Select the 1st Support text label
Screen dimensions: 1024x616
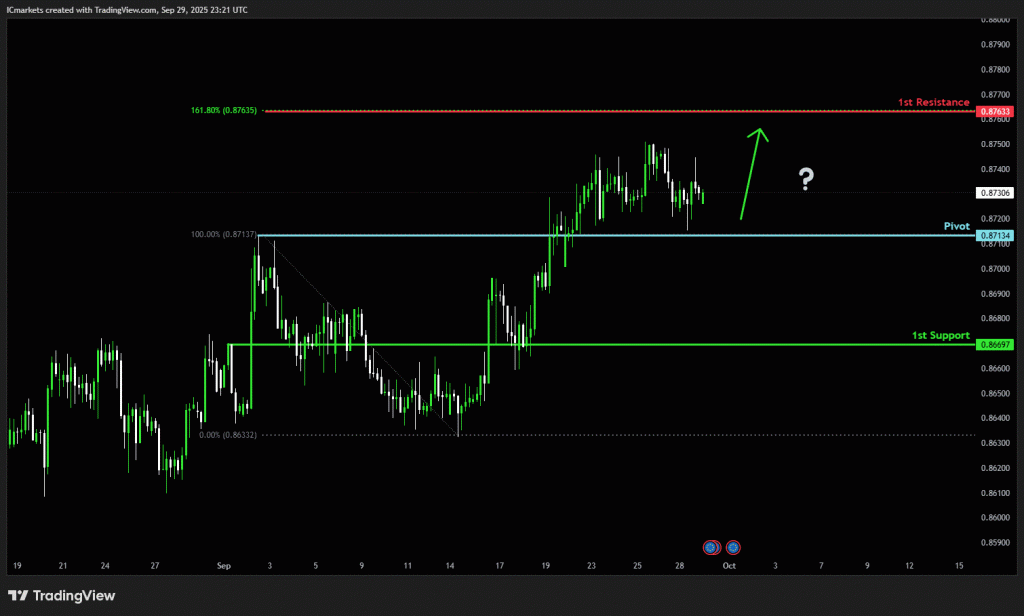[x=940, y=335]
